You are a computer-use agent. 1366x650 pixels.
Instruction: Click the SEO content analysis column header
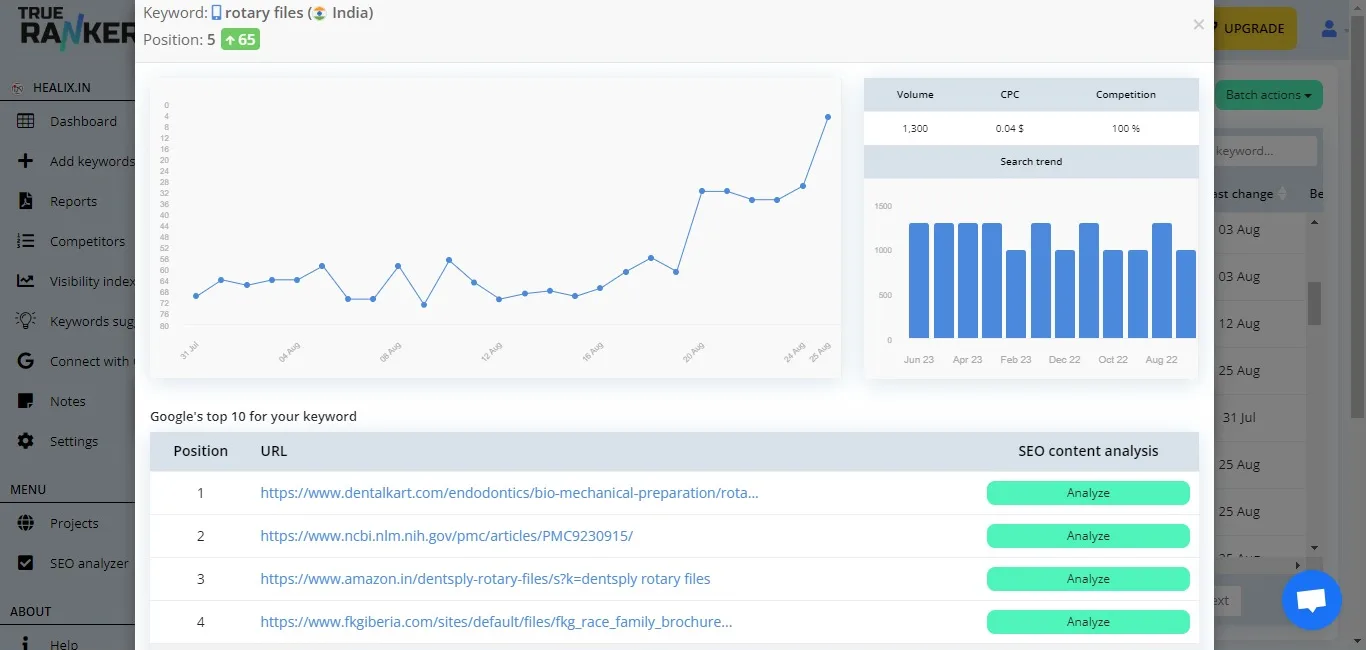coord(1088,451)
